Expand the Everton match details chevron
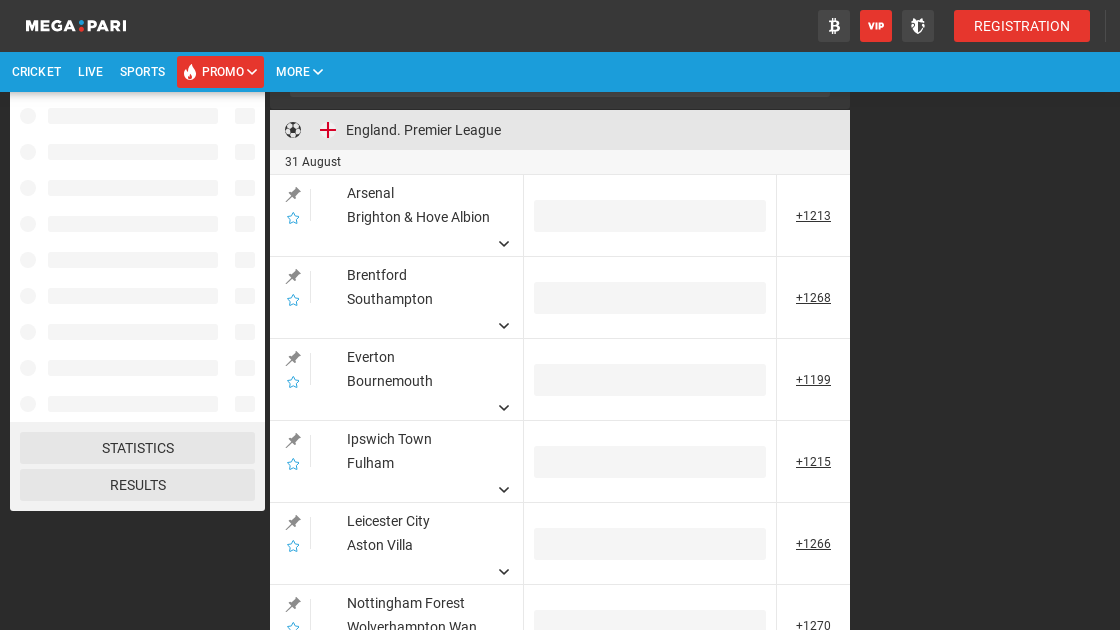The image size is (1120, 630). 504,408
